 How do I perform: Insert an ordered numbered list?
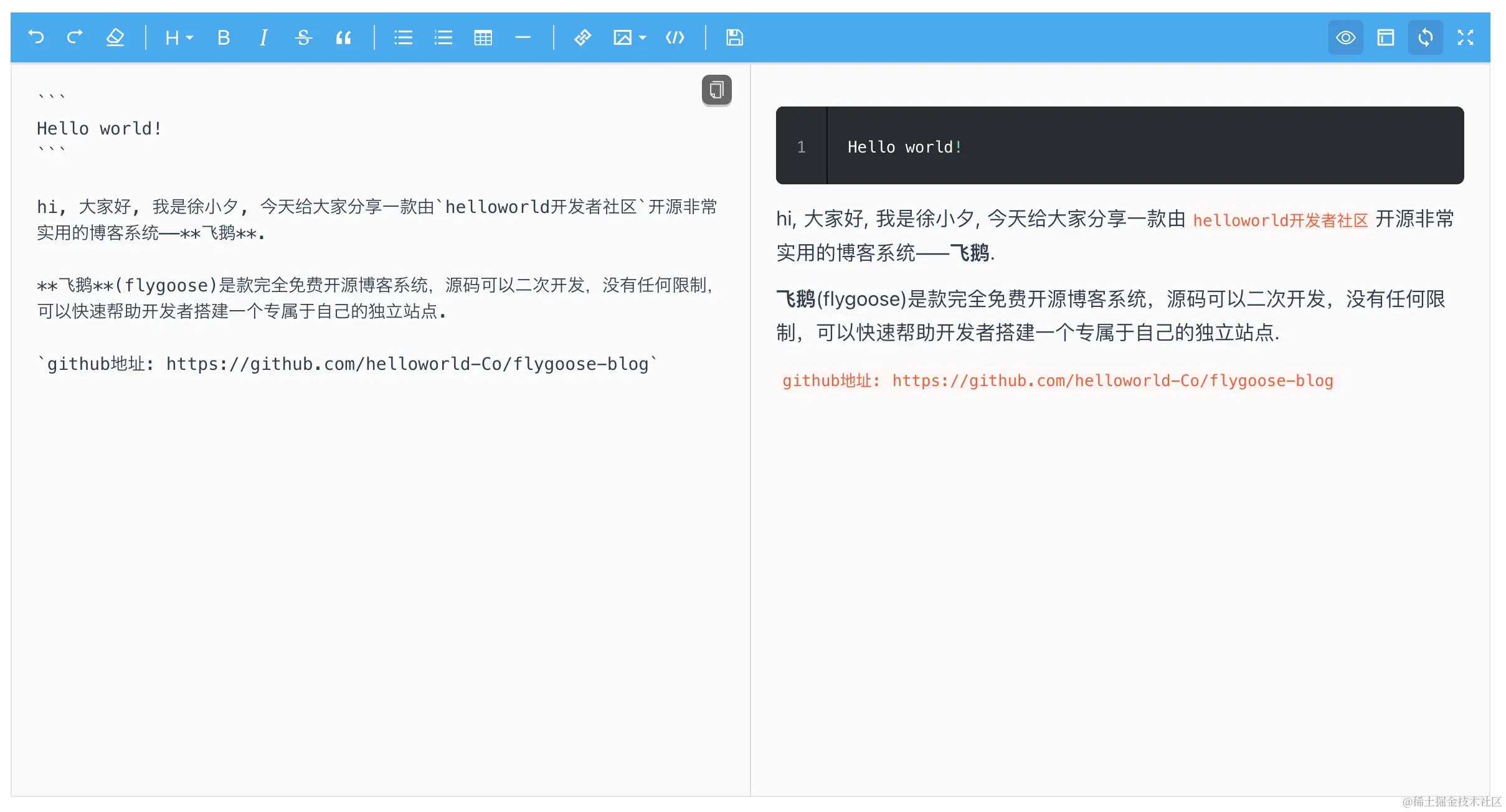[x=443, y=37]
